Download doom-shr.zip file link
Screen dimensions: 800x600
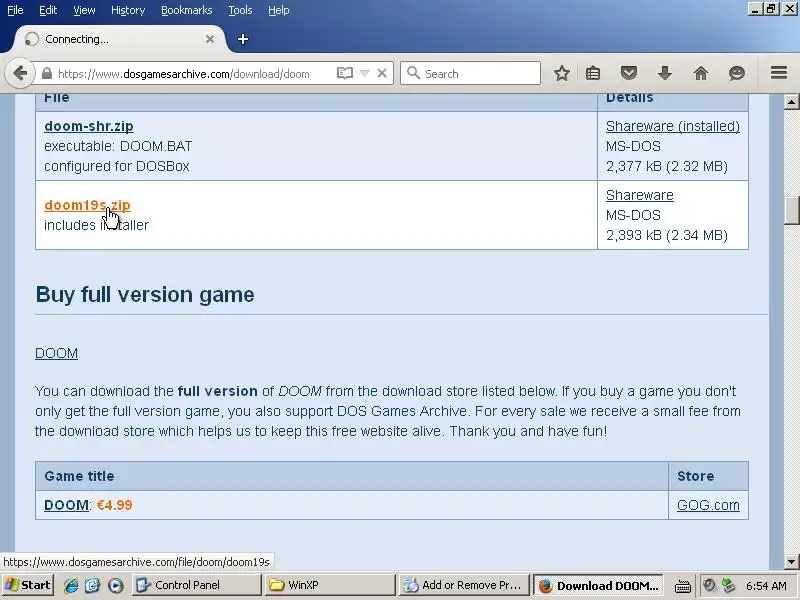89,126
